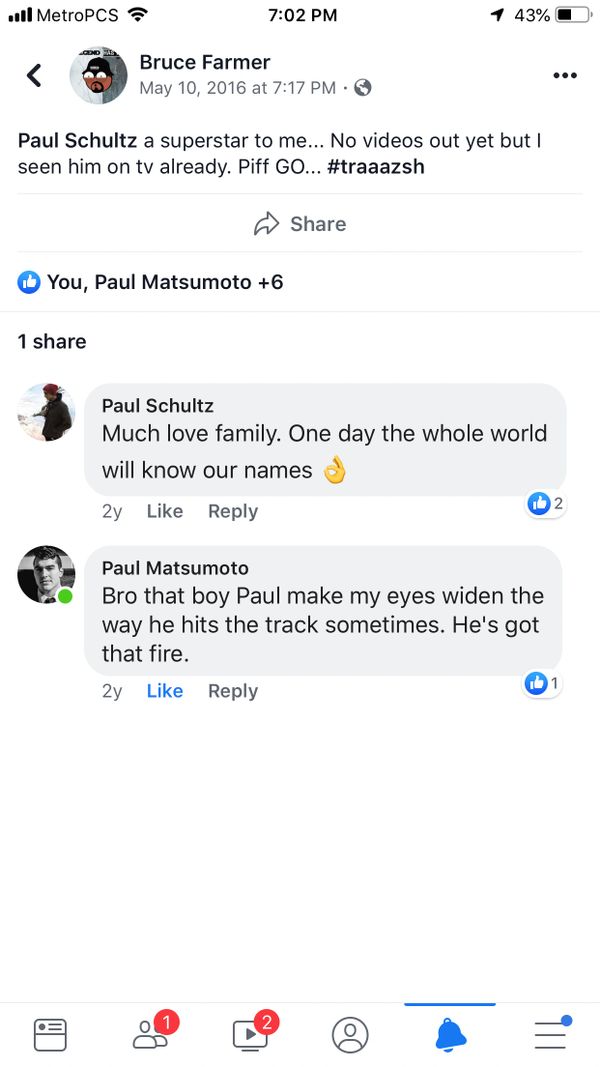The width and height of the screenshot is (600, 1067).
Task: Open Bruce Farmer's profile picture
Action: (x=98, y=75)
